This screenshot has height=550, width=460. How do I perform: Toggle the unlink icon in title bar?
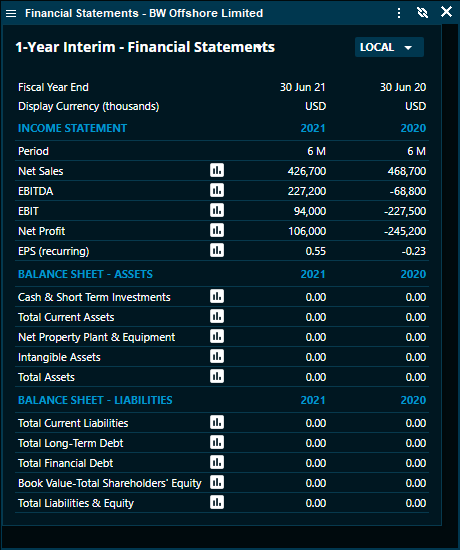(x=422, y=13)
